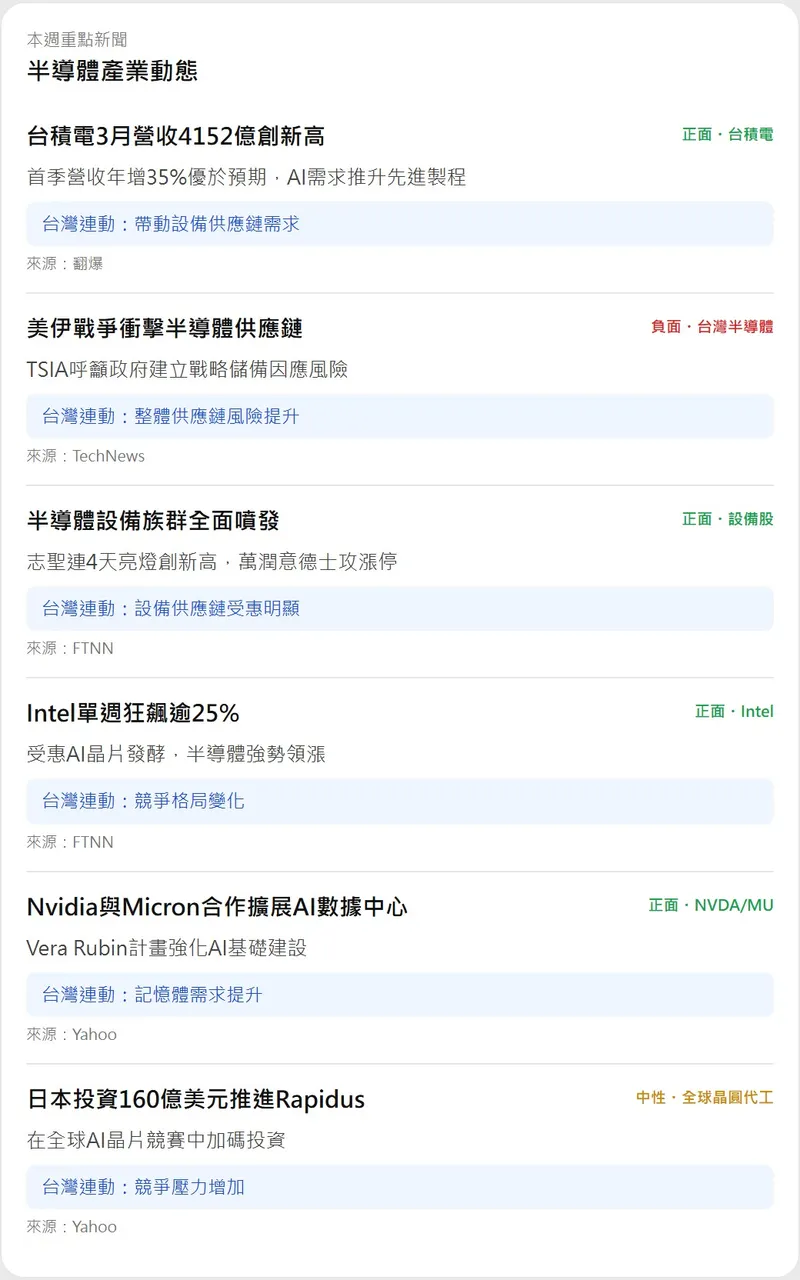The width and height of the screenshot is (800, 1280).
Task: Click the 本週重點新聞 subtitle
Action: [x=77, y=40]
